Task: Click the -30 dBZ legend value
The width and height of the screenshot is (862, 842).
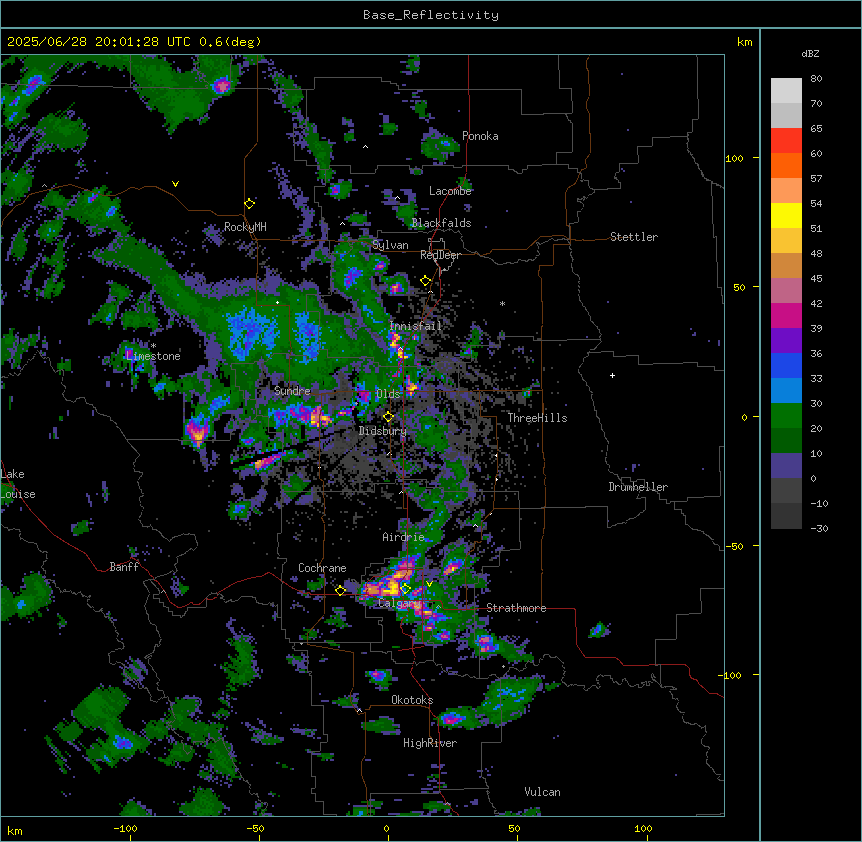Action: point(819,528)
